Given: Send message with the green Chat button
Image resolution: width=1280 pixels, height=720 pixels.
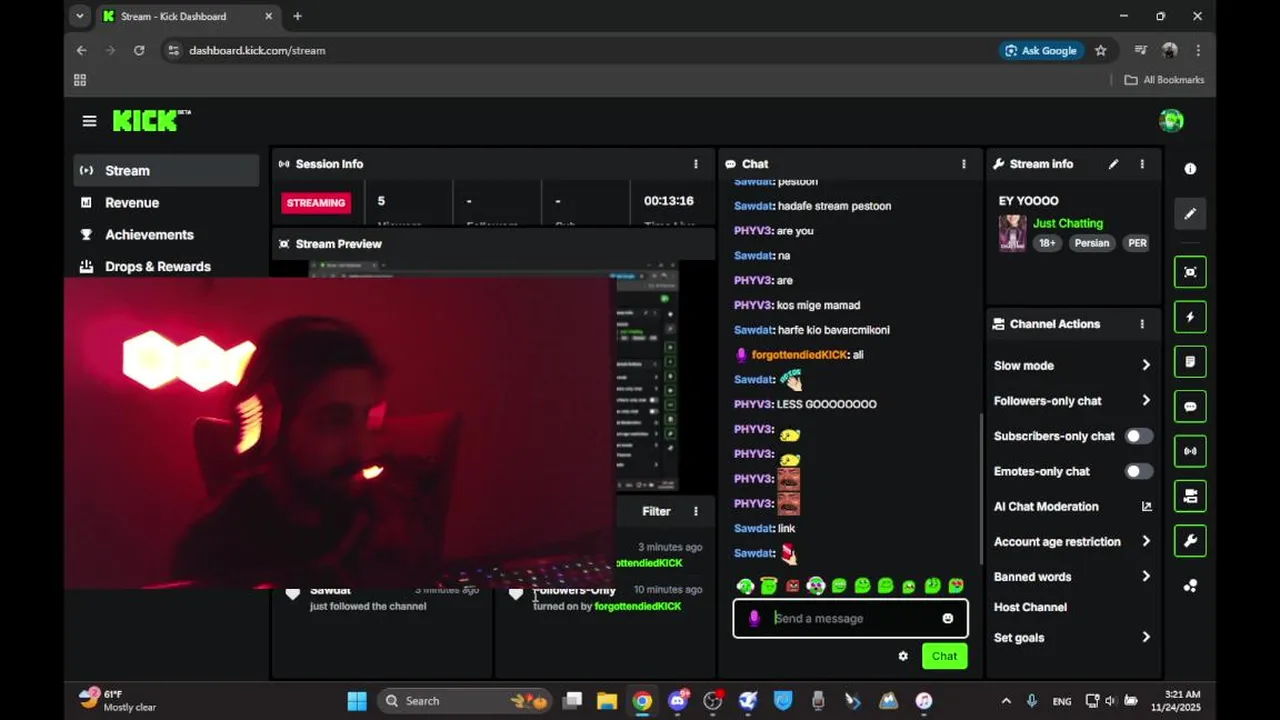Looking at the screenshot, I should pos(944,656).
